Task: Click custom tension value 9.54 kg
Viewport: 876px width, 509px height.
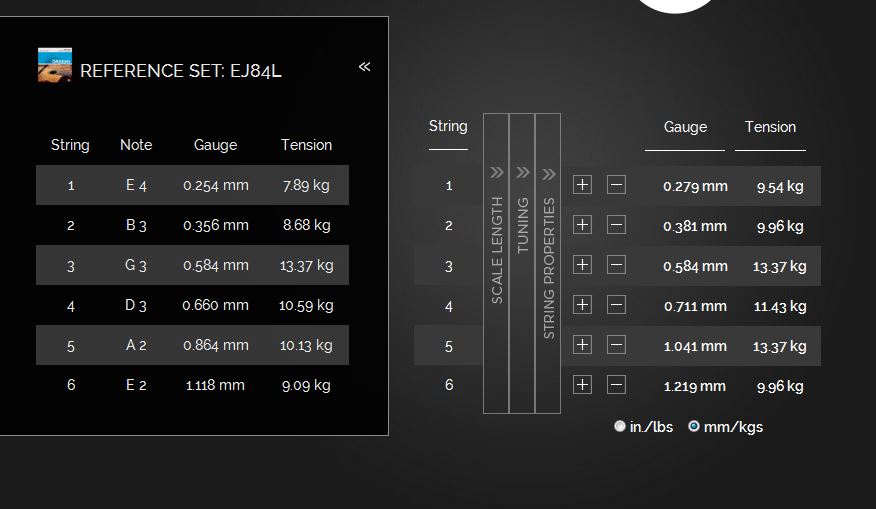Action: click(780, 187)
